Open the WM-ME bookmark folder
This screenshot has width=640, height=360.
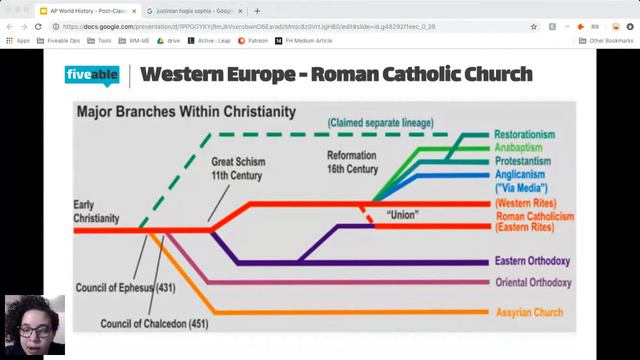(134, 41)
